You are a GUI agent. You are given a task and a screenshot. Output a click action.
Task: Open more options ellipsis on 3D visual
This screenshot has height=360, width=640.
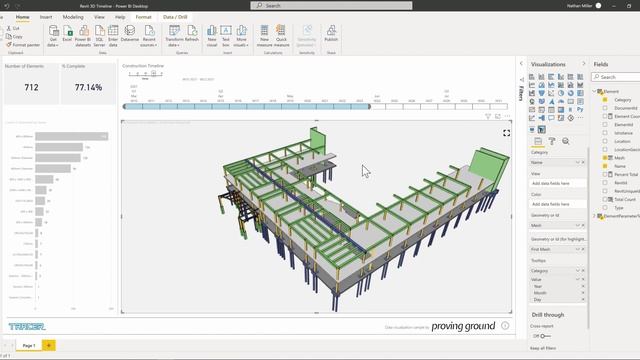[x=507, y=116]
